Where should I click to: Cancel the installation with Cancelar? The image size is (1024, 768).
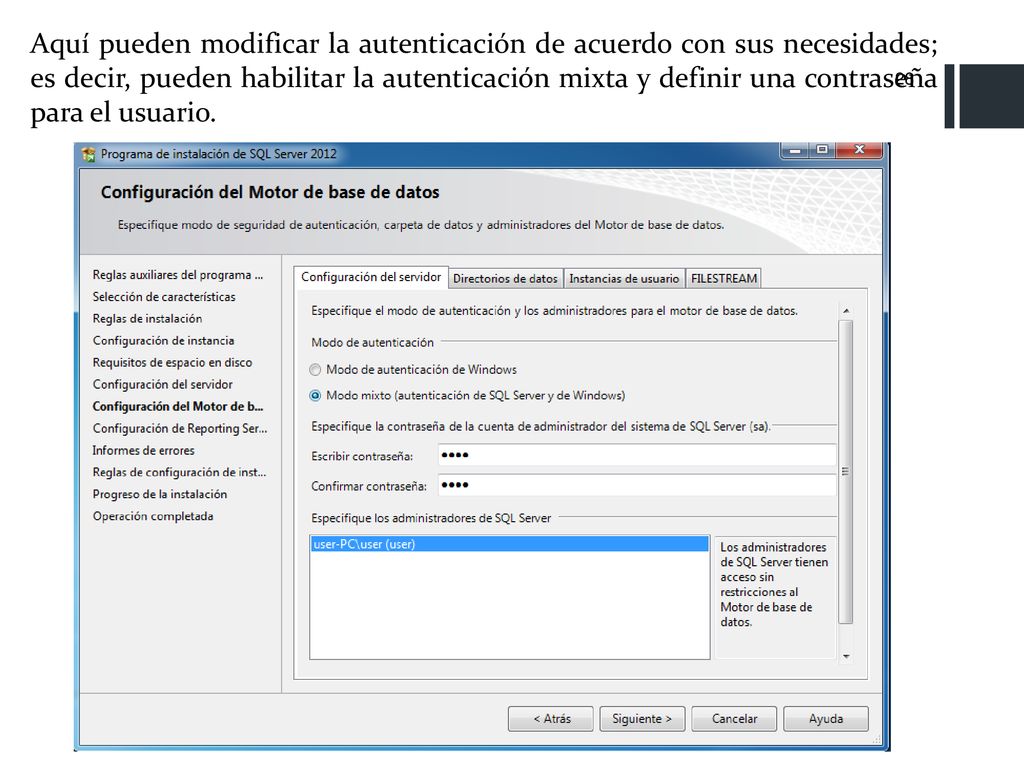[x=734, y=719]
